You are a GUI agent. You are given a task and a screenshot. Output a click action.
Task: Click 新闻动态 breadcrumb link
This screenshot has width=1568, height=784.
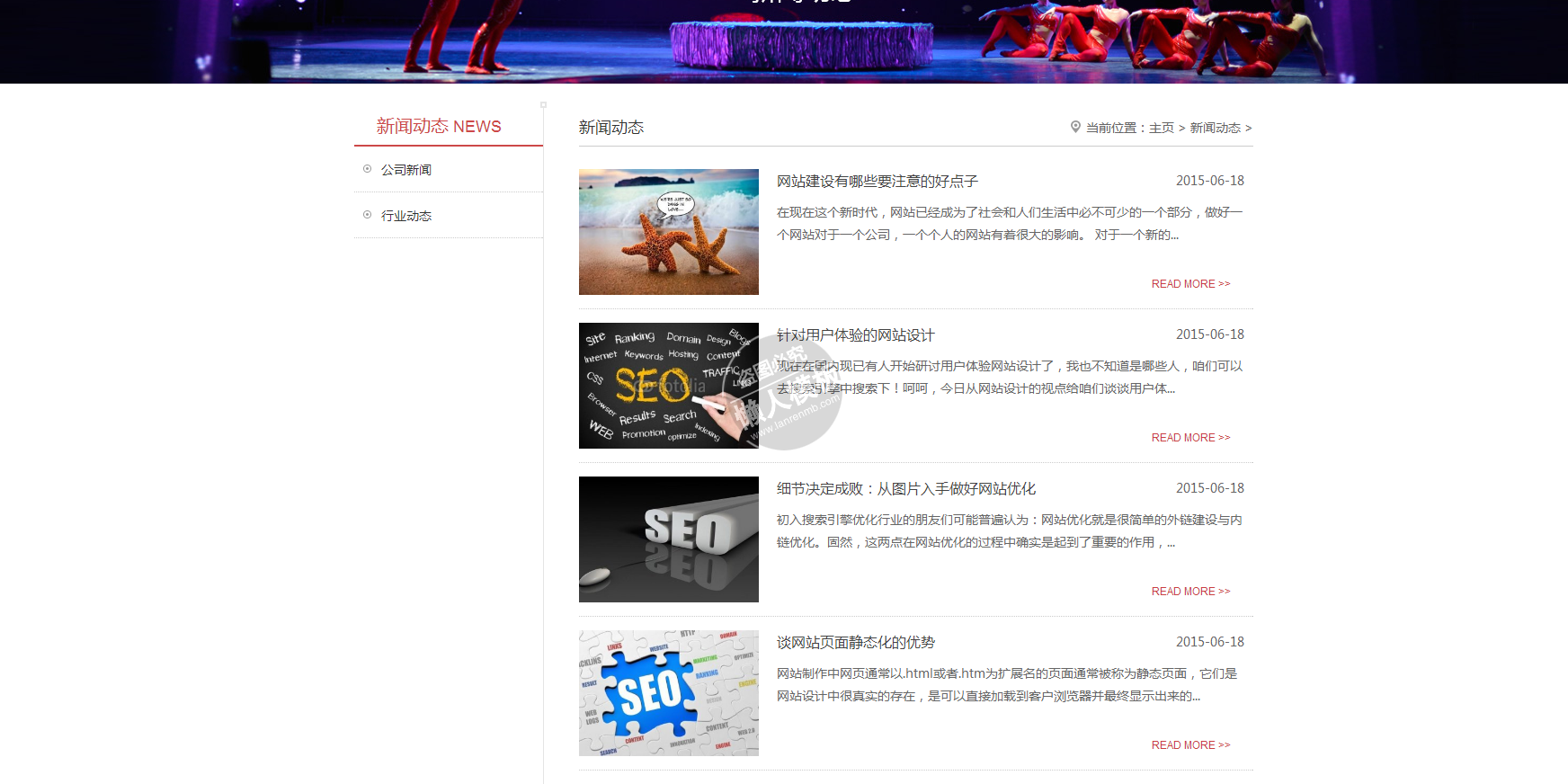tap(1215, 128)
